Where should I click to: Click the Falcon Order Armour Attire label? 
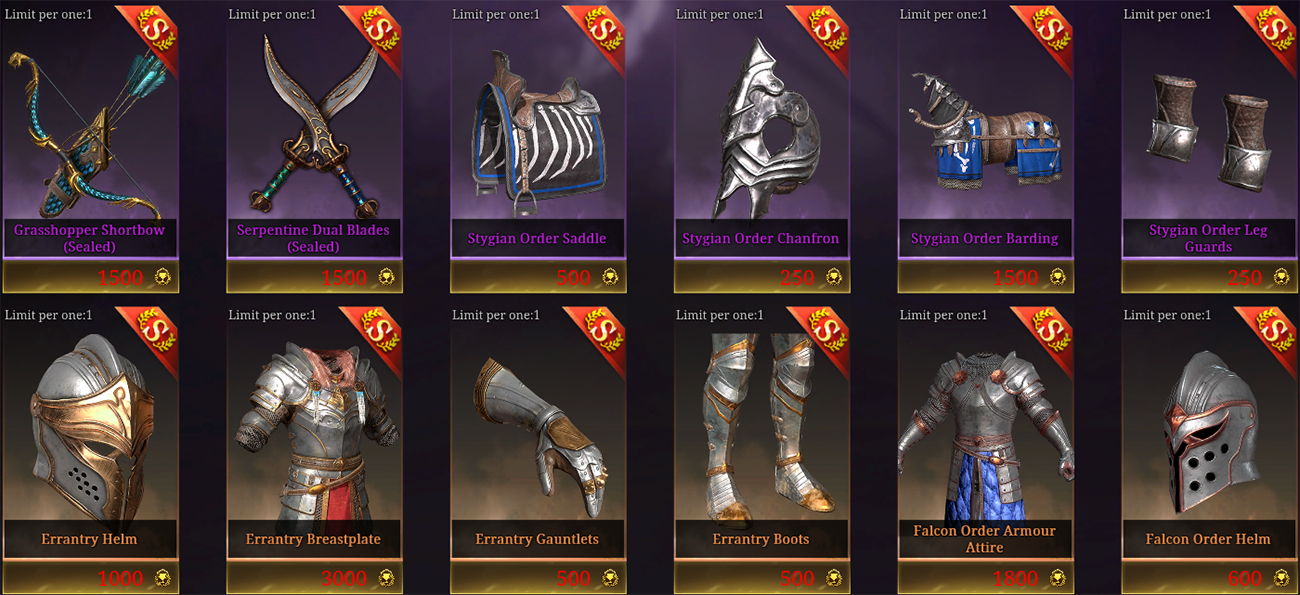pyautogui.click(x=984, y=539)
